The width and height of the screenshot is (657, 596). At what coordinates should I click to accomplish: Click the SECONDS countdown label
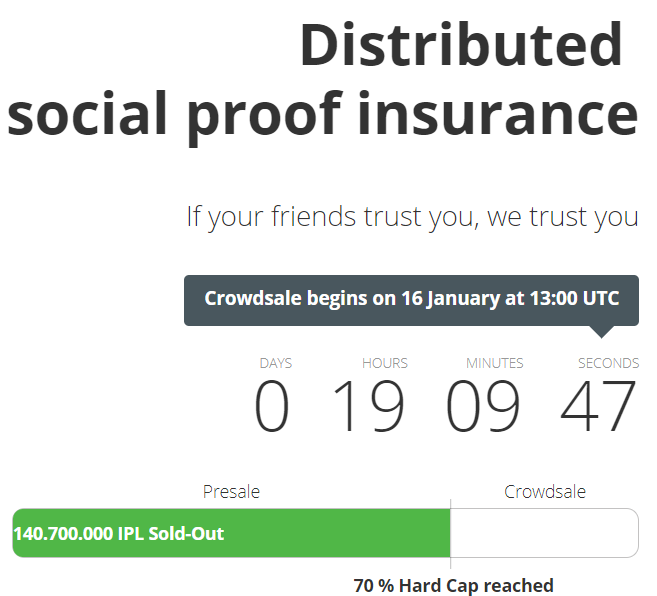[608, 363]
